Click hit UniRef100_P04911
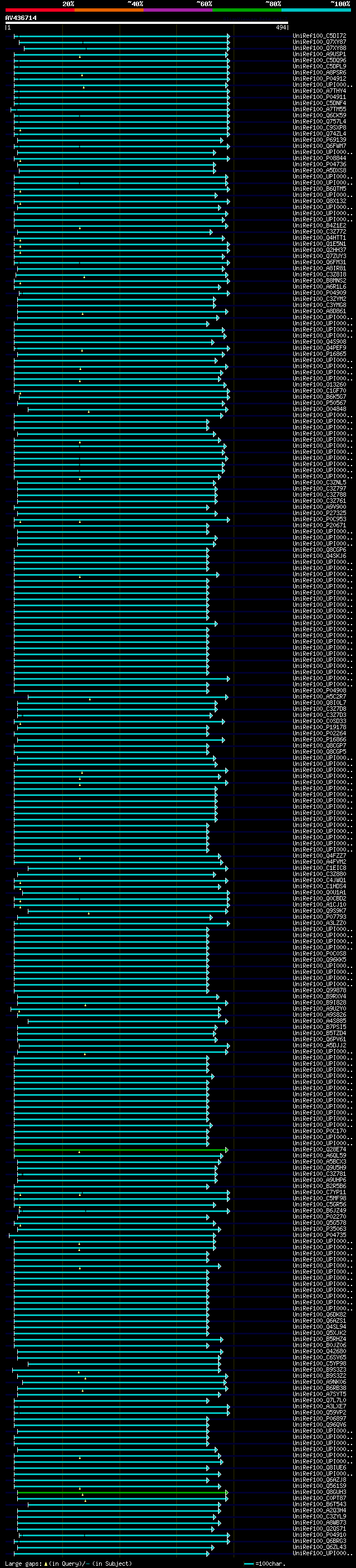Screen dimensions: 356x1568 (319, 97)
